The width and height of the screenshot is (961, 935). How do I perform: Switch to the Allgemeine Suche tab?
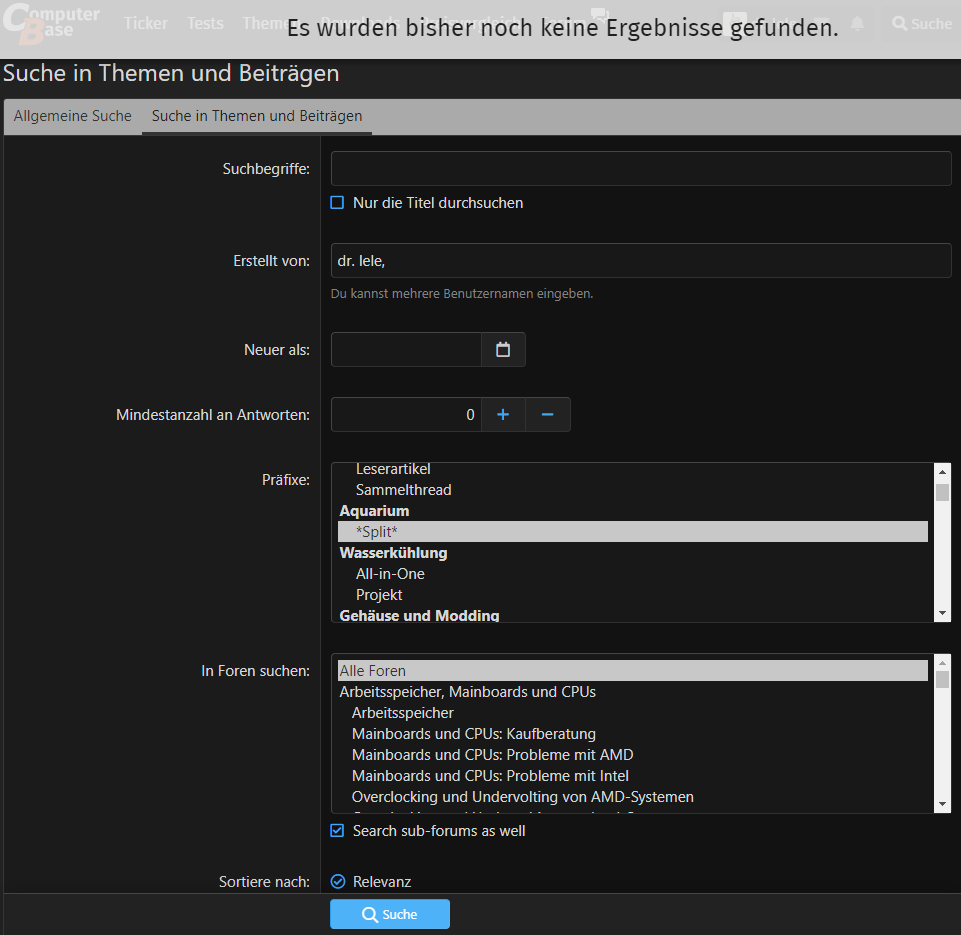(x=73, y=116)
